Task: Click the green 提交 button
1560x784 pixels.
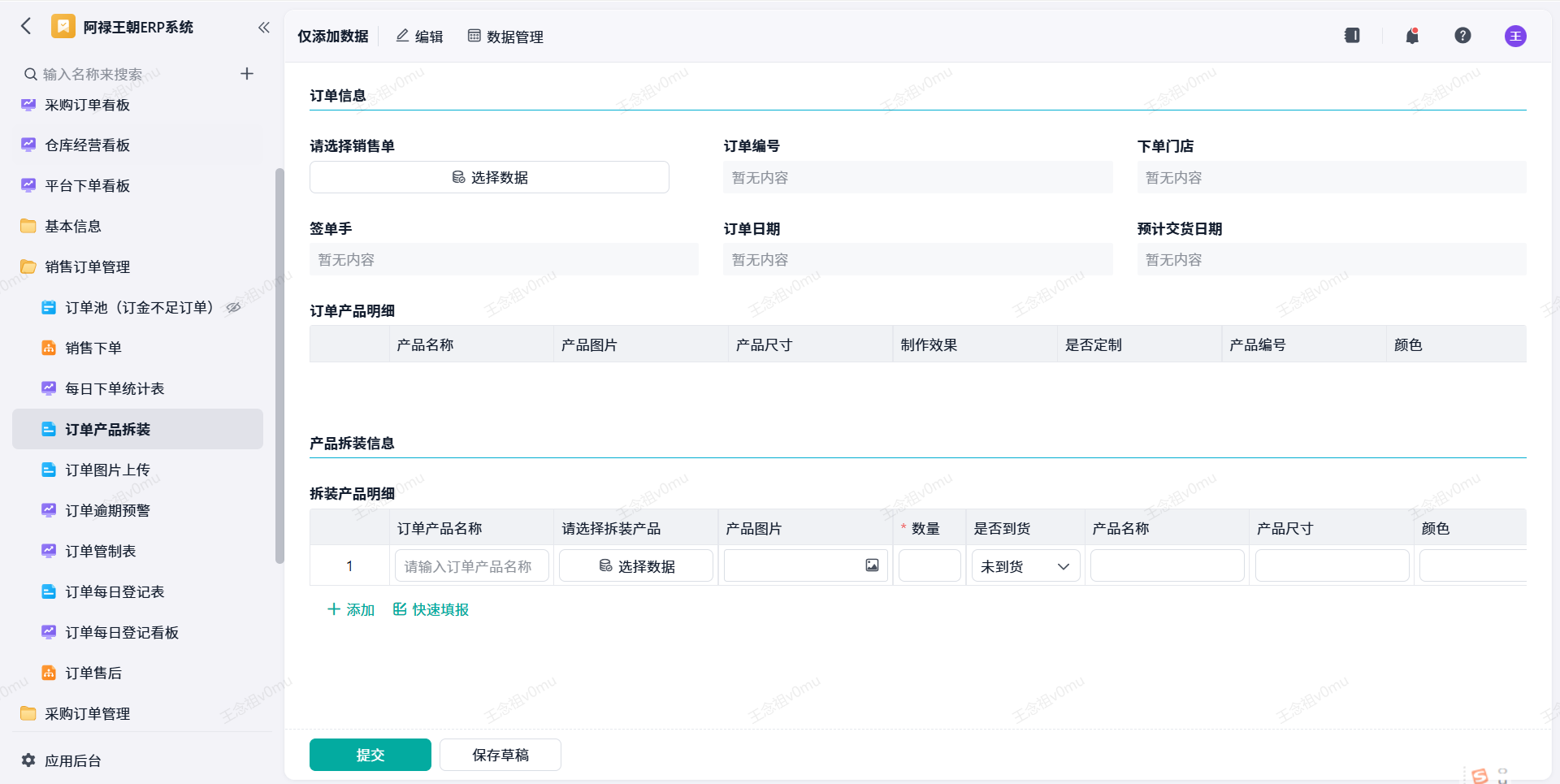Action: 370,755
